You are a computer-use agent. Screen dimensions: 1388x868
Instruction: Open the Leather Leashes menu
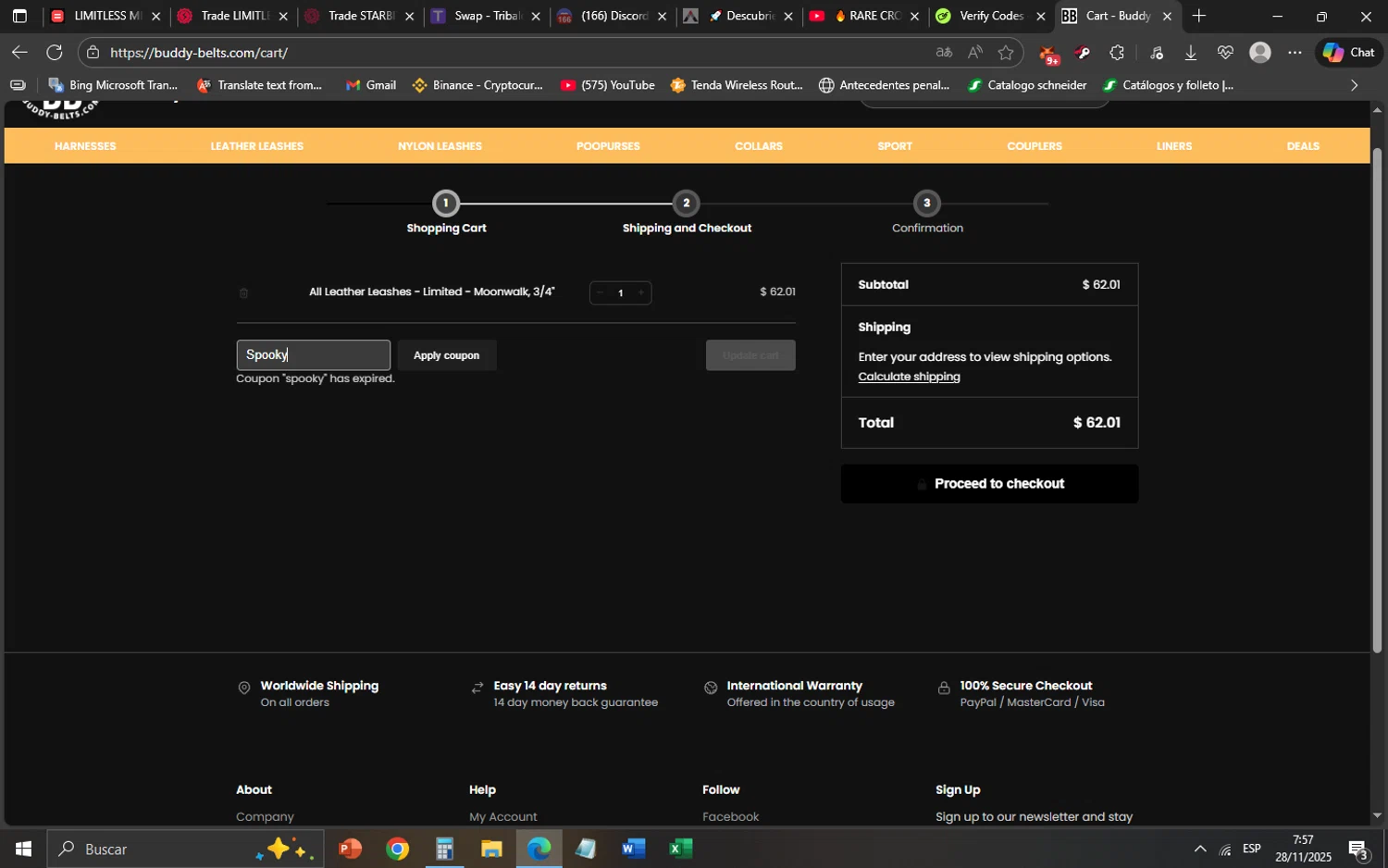pos(256,146)
